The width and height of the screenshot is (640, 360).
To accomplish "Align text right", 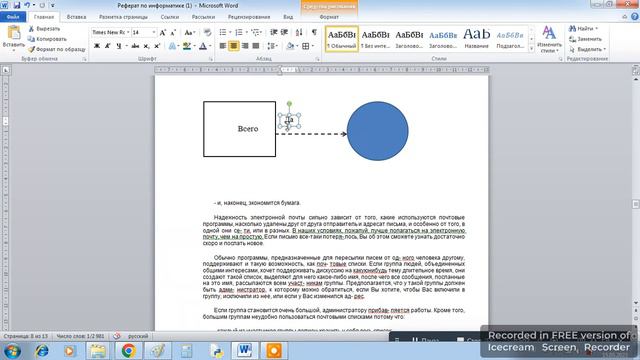I will click(244, 46).
